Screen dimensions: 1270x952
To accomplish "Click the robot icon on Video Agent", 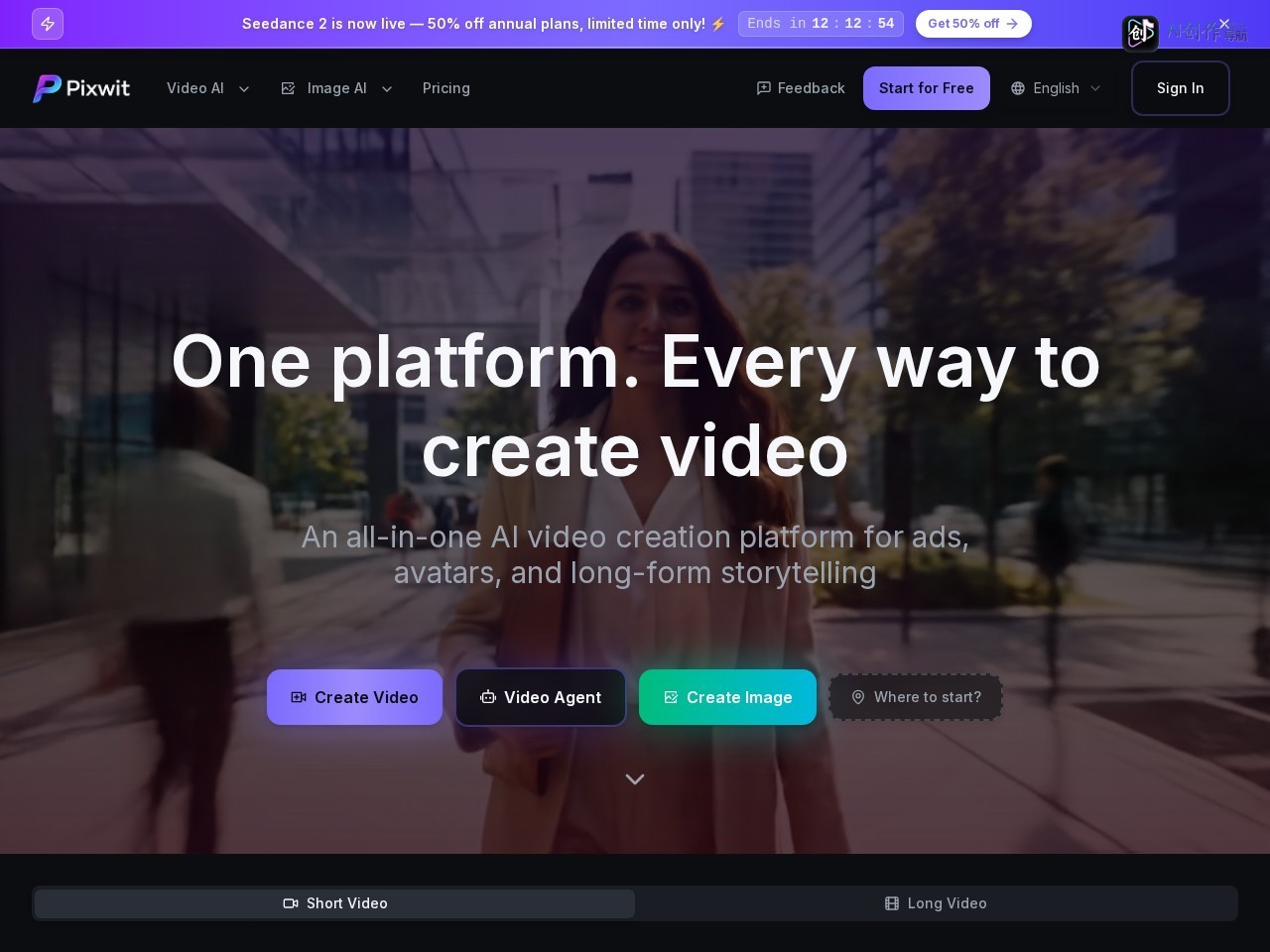I will tap(488, 697).
